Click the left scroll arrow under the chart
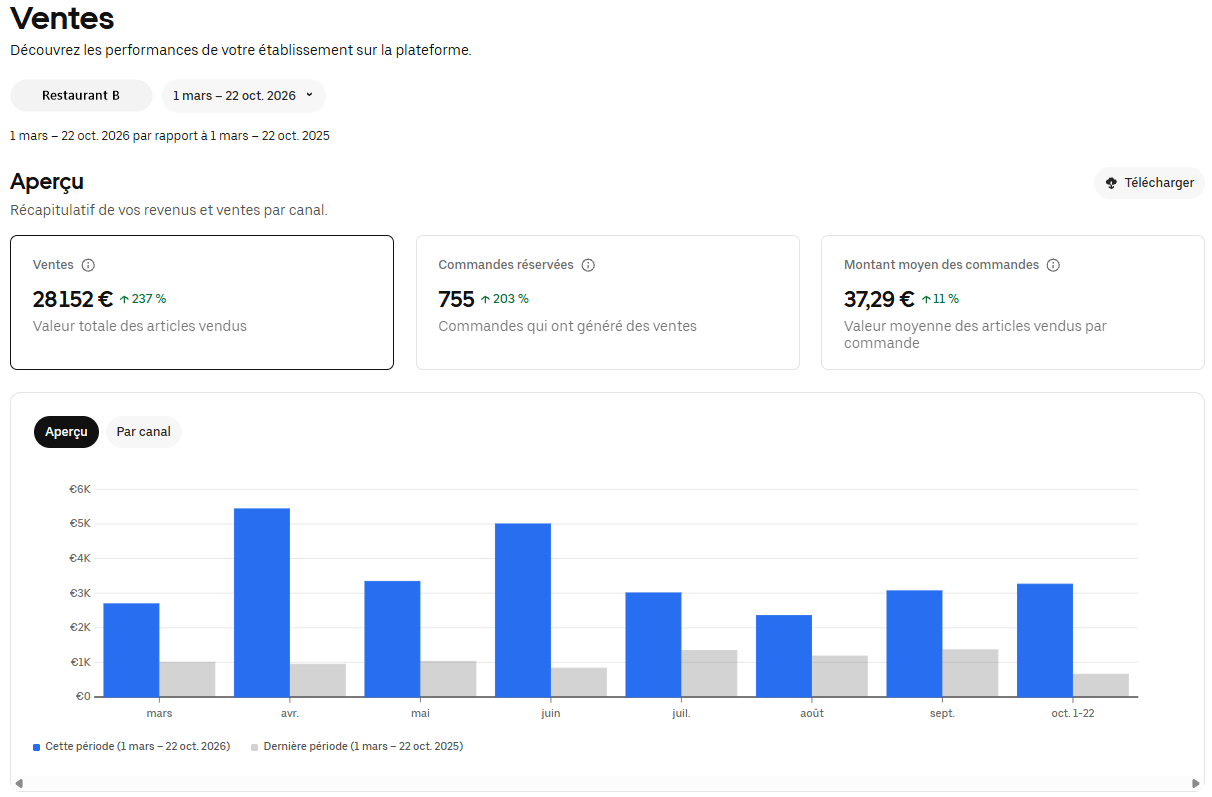The image size is (1212, 797). click(19, 783)
